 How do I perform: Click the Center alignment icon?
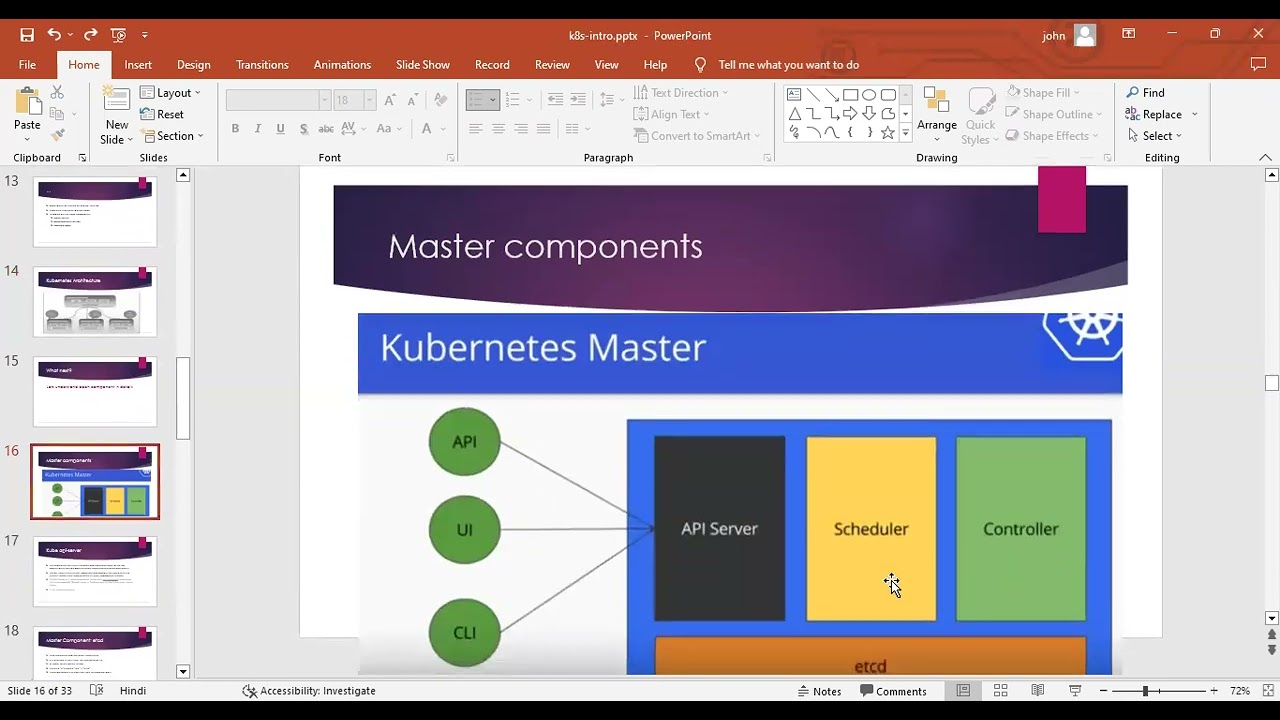tap(498, 129)
